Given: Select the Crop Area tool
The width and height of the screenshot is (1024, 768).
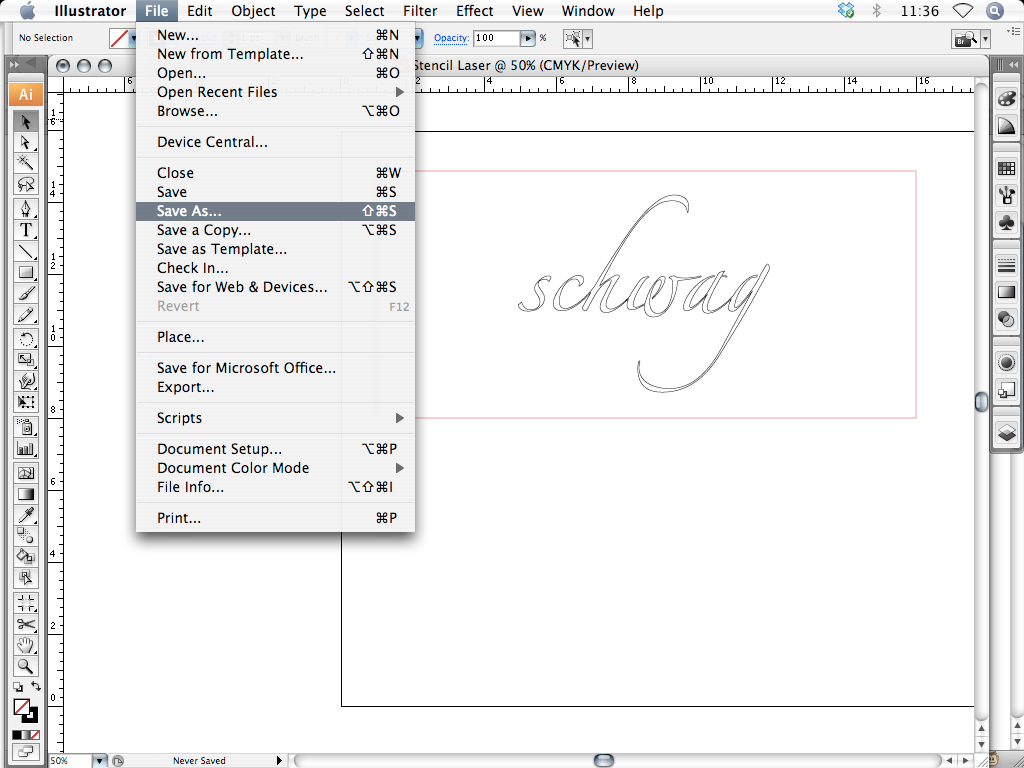Looking at the screenshot, I should tap(25, 602).
